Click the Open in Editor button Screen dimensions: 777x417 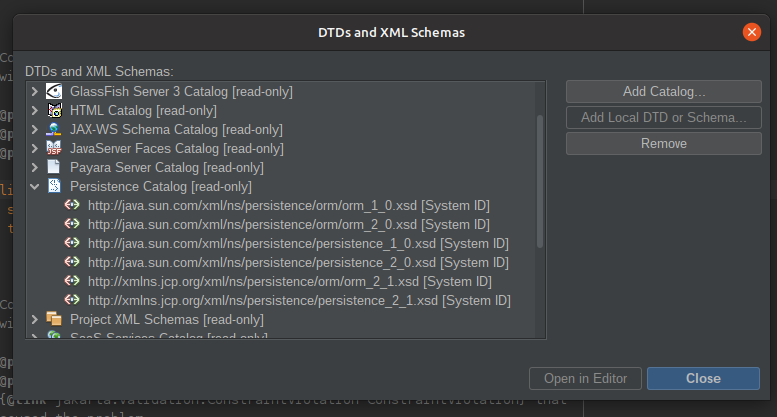tap(585, 378)
